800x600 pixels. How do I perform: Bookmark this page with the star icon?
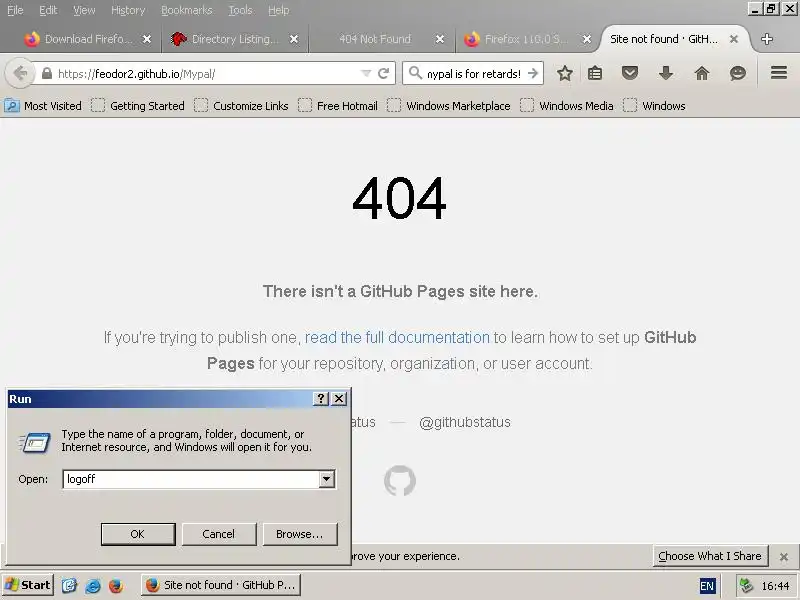pyautogui.click(x=564, y=73)
